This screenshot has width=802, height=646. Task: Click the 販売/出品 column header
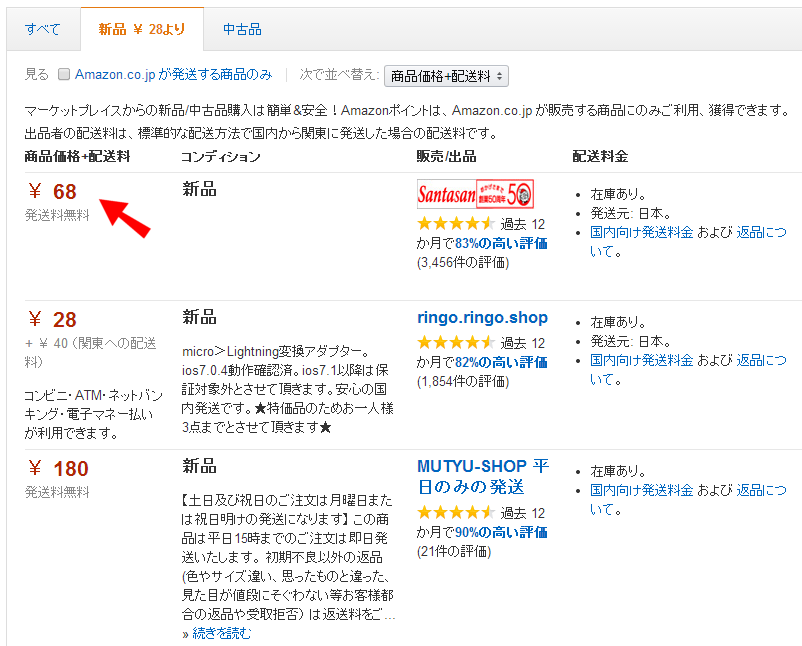(x=446, y=156)
